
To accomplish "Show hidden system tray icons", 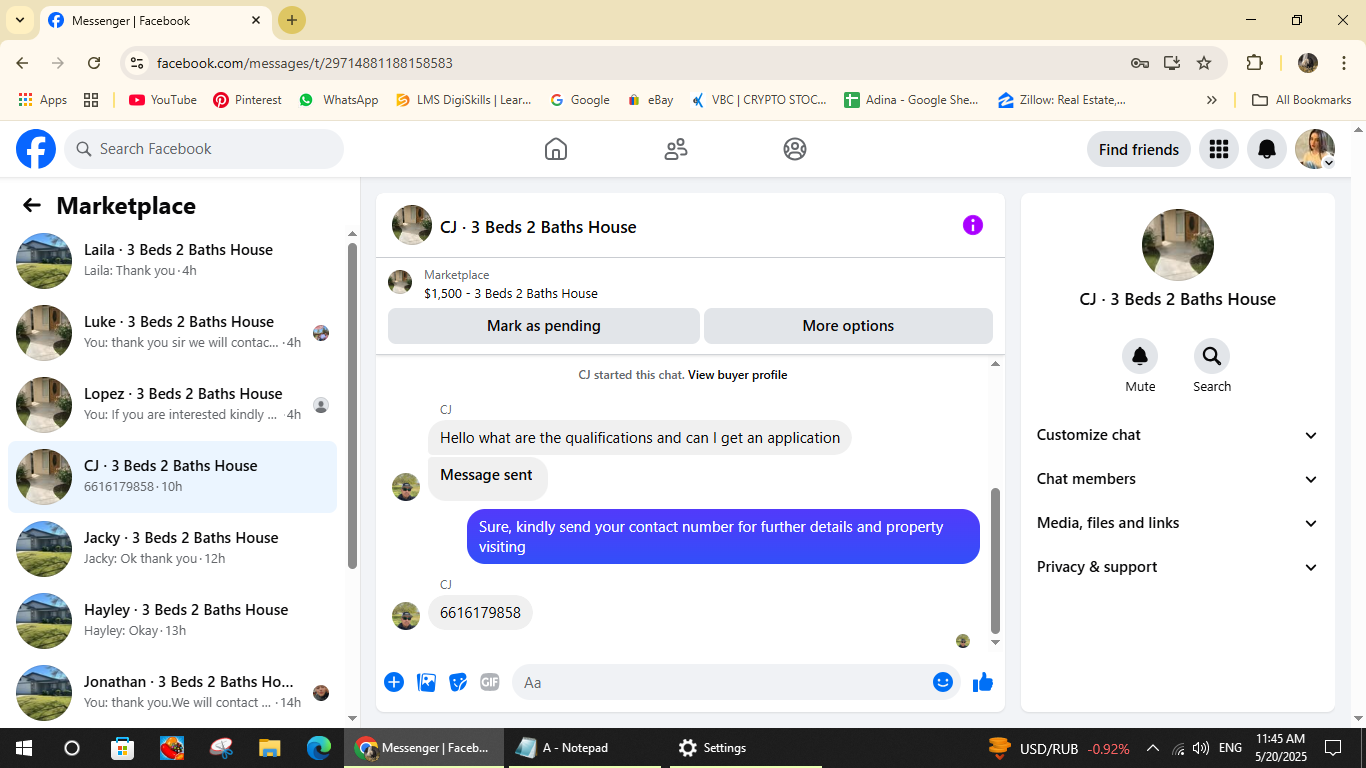I will point(1152,748).
